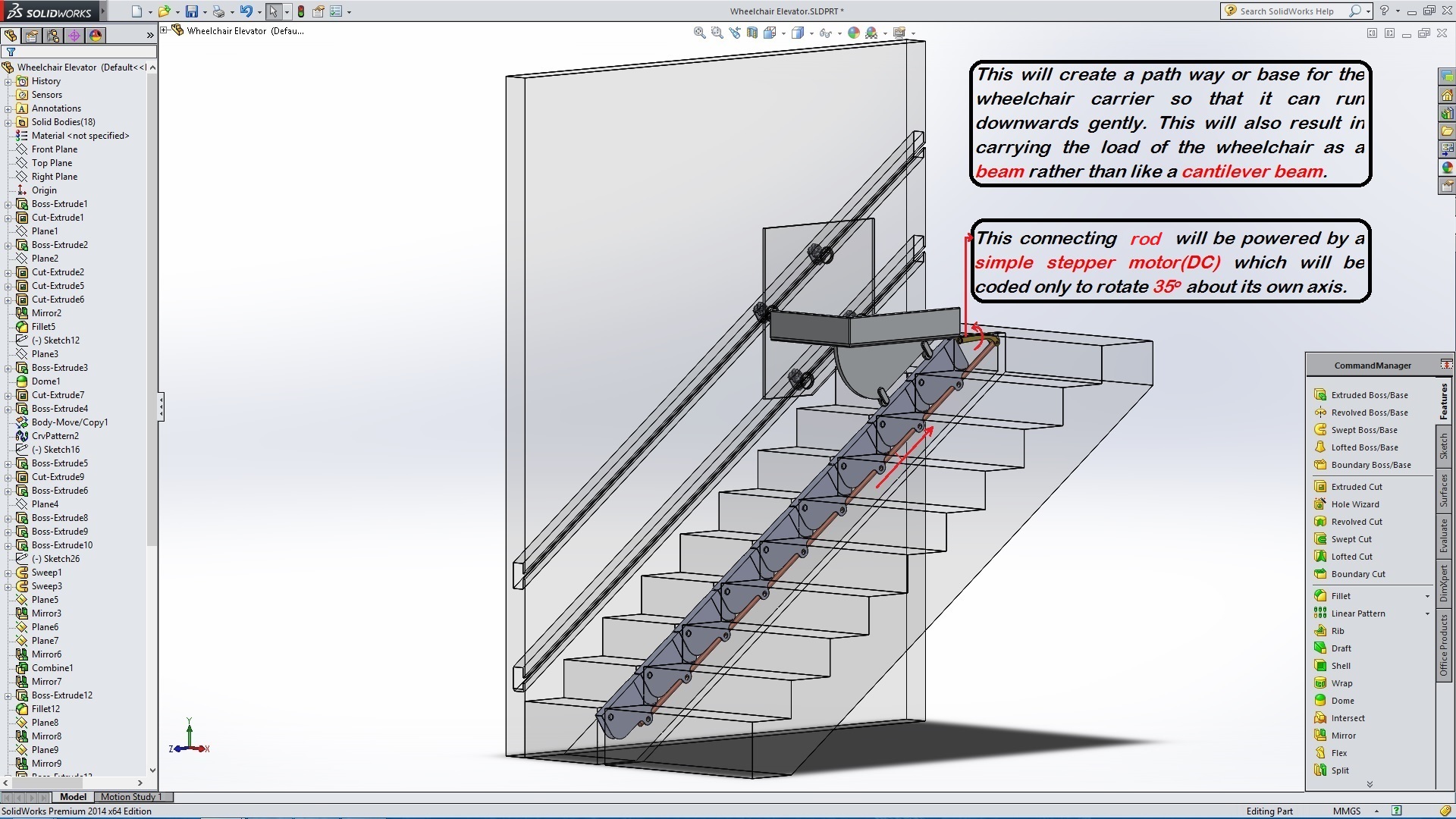The height and width of the screenshot is (819, 1456).
Task: Click the Zoom to Fit icon
Action: pyautogui.click(x=699, y=33)
